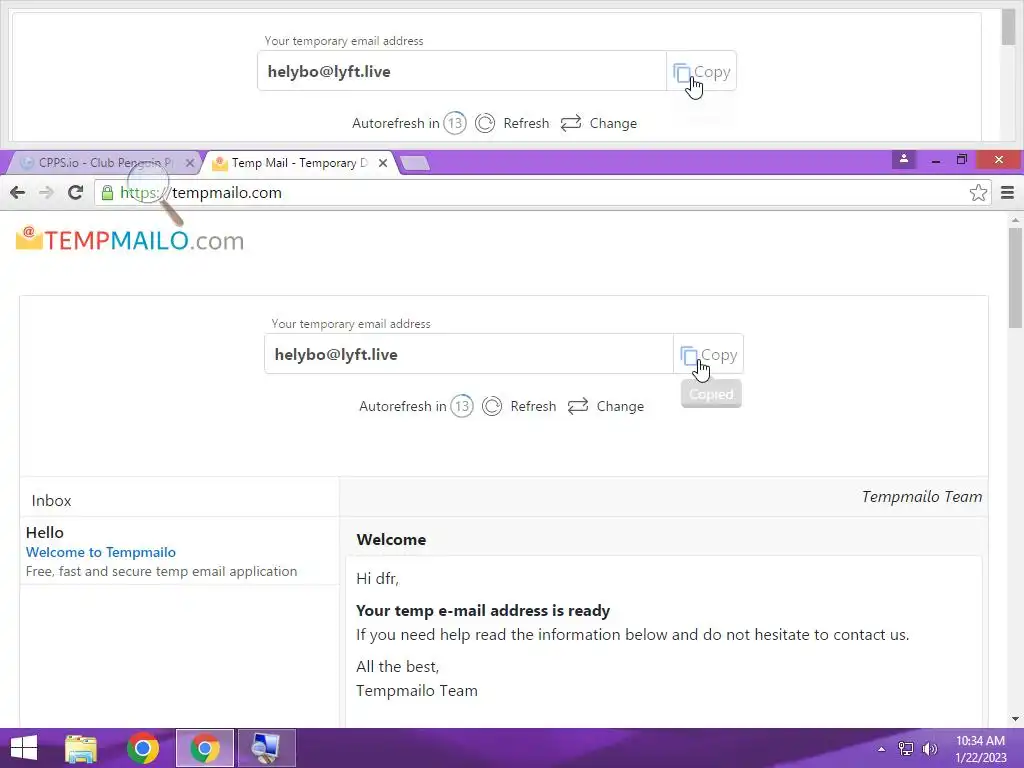Click the browser forward arrow
Viewport: 1024px width, 768px height.
(x=46, y=193)
